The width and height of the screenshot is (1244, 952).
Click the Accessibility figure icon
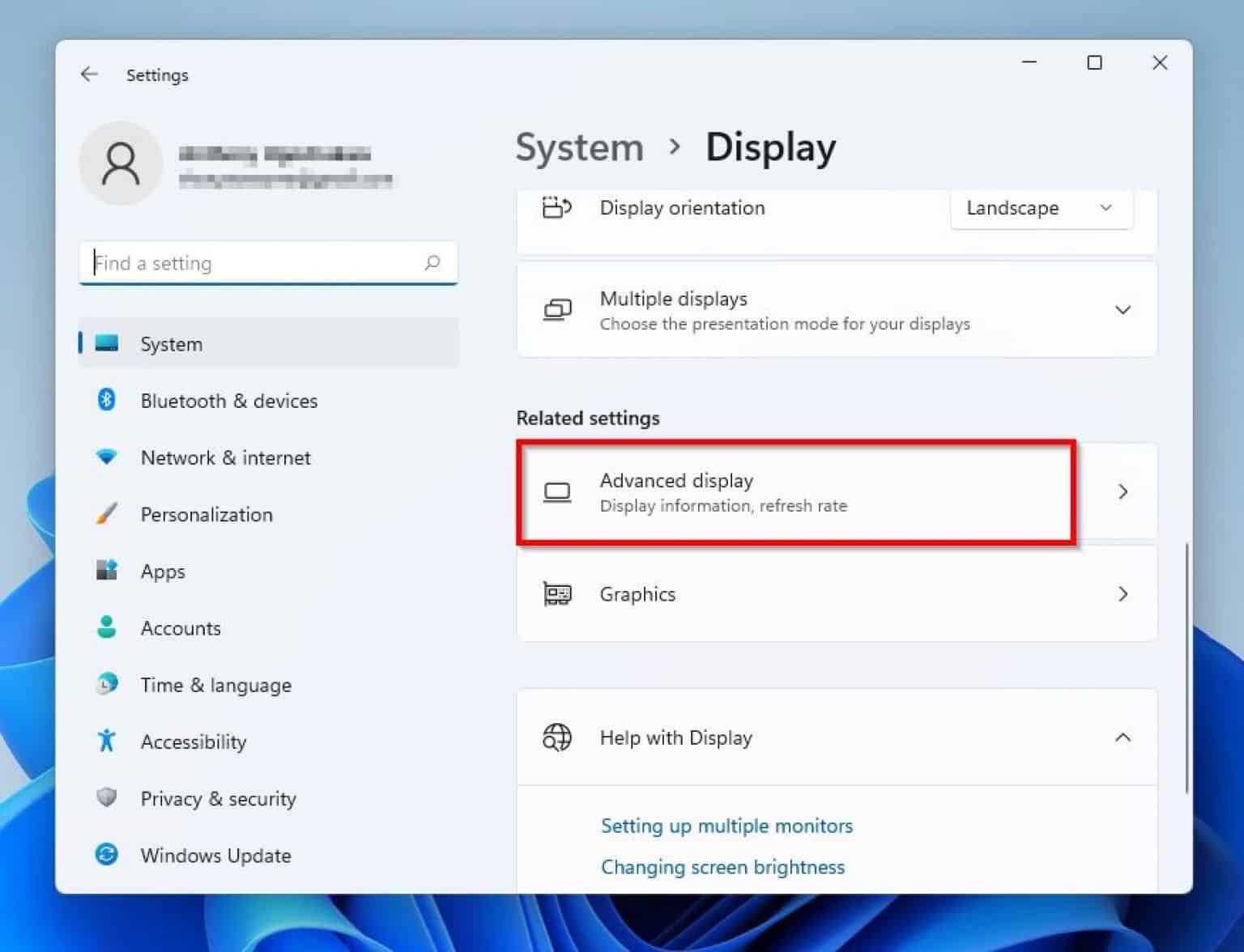click(107, 741)
